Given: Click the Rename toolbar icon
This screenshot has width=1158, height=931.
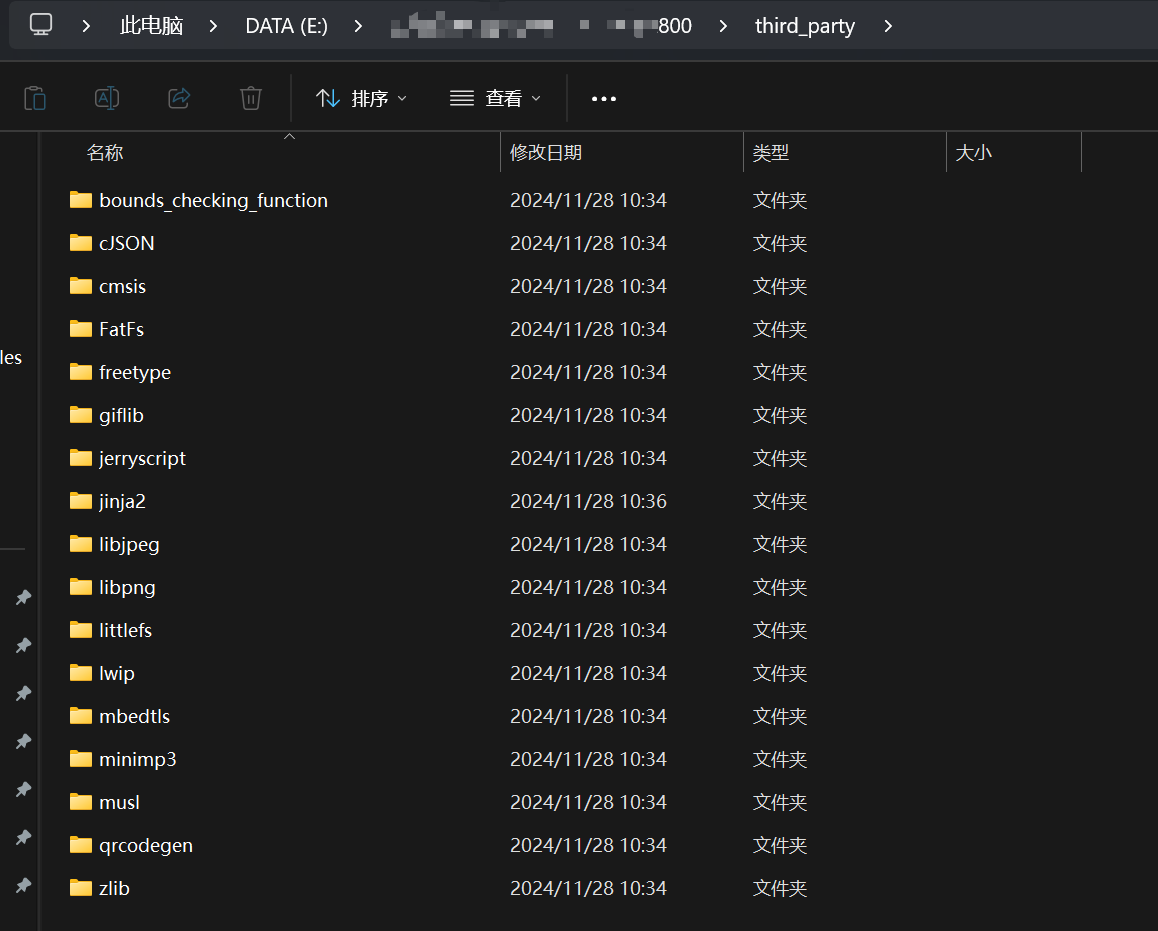Looking at the screenshot, I should point(107,98).
